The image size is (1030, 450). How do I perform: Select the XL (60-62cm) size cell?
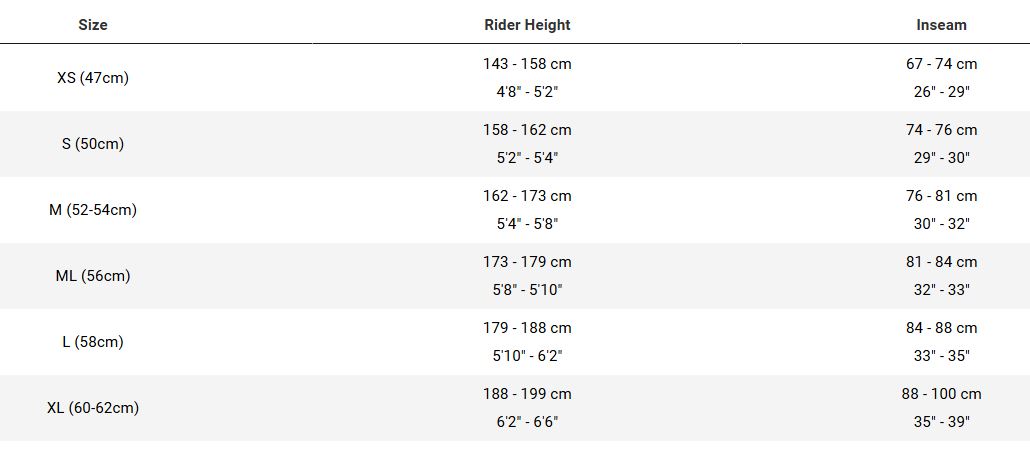(93, 408)
